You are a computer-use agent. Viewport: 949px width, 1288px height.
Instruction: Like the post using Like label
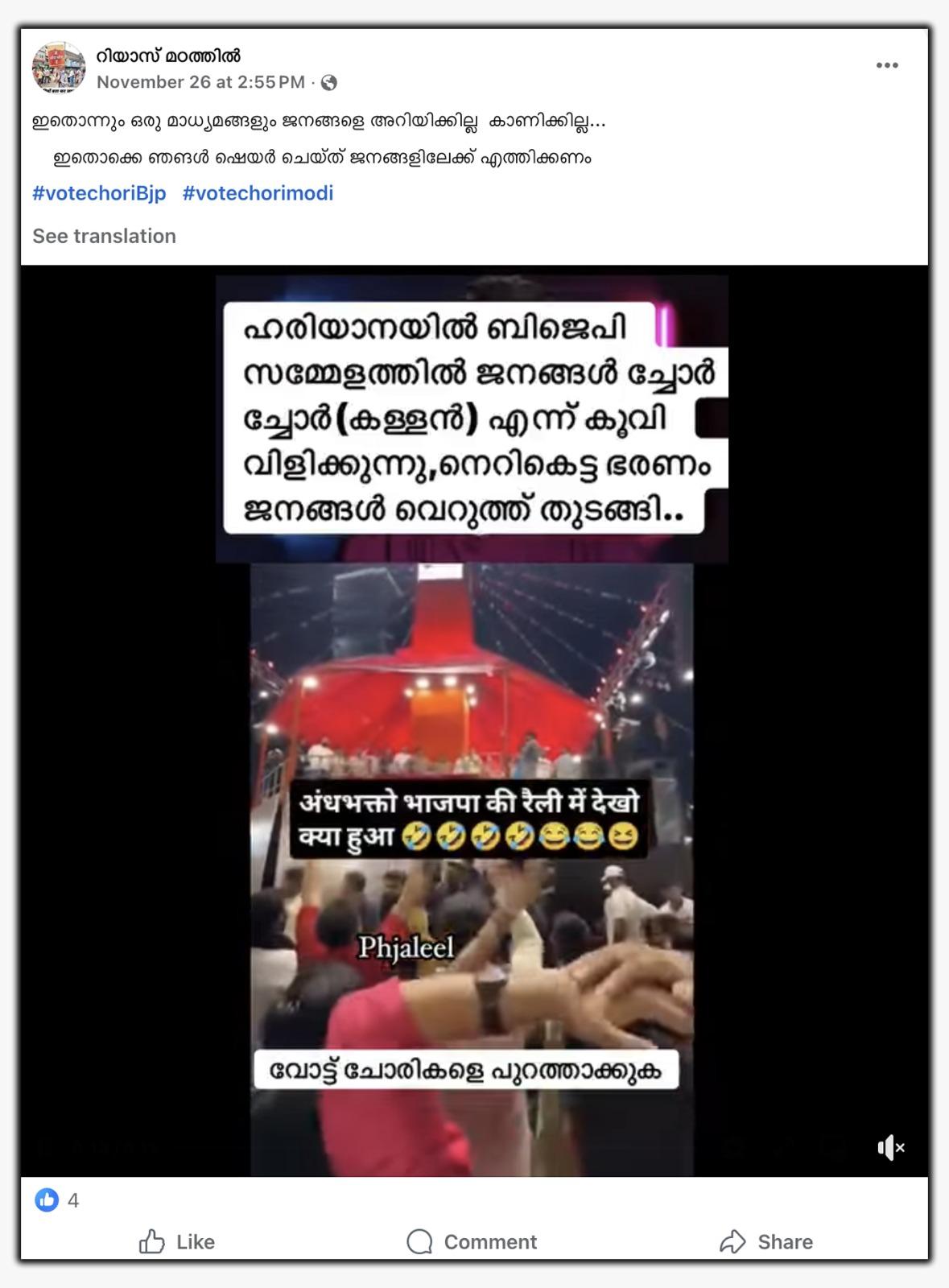point(196,1242)
